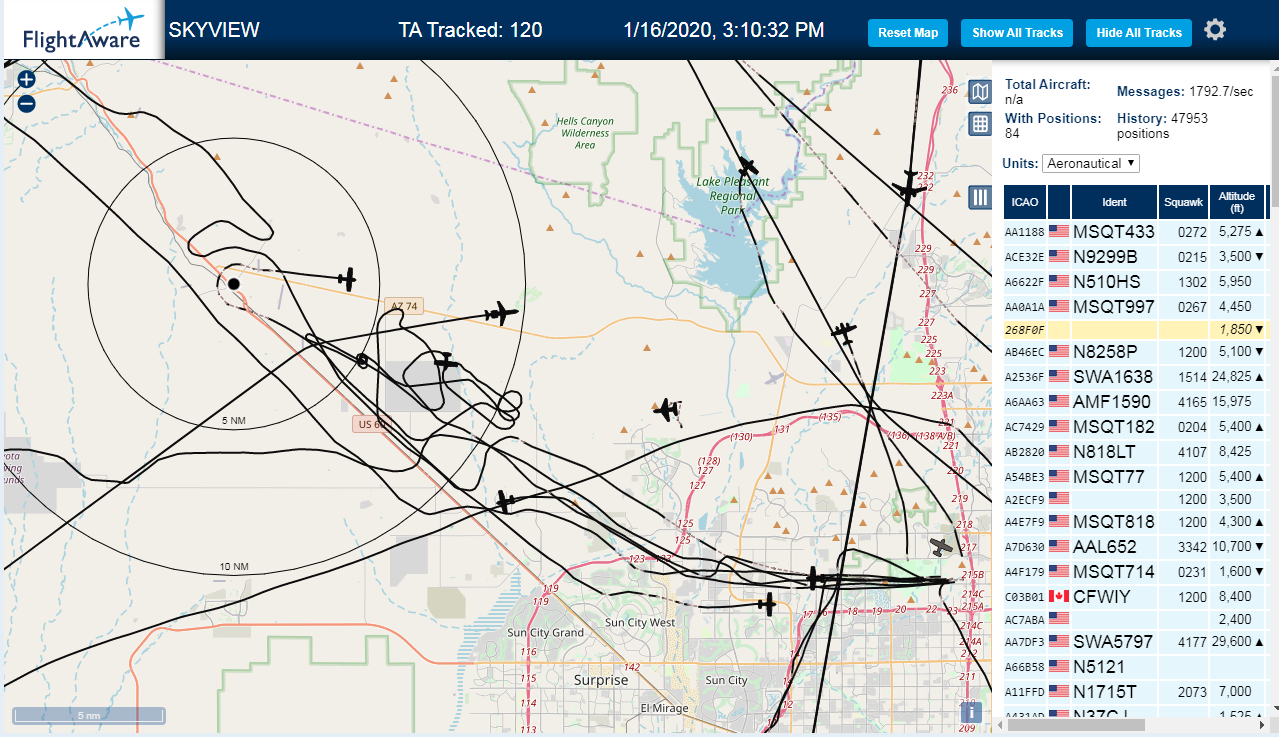Select the MSQT433 aircraft row

click(1136, 232)
